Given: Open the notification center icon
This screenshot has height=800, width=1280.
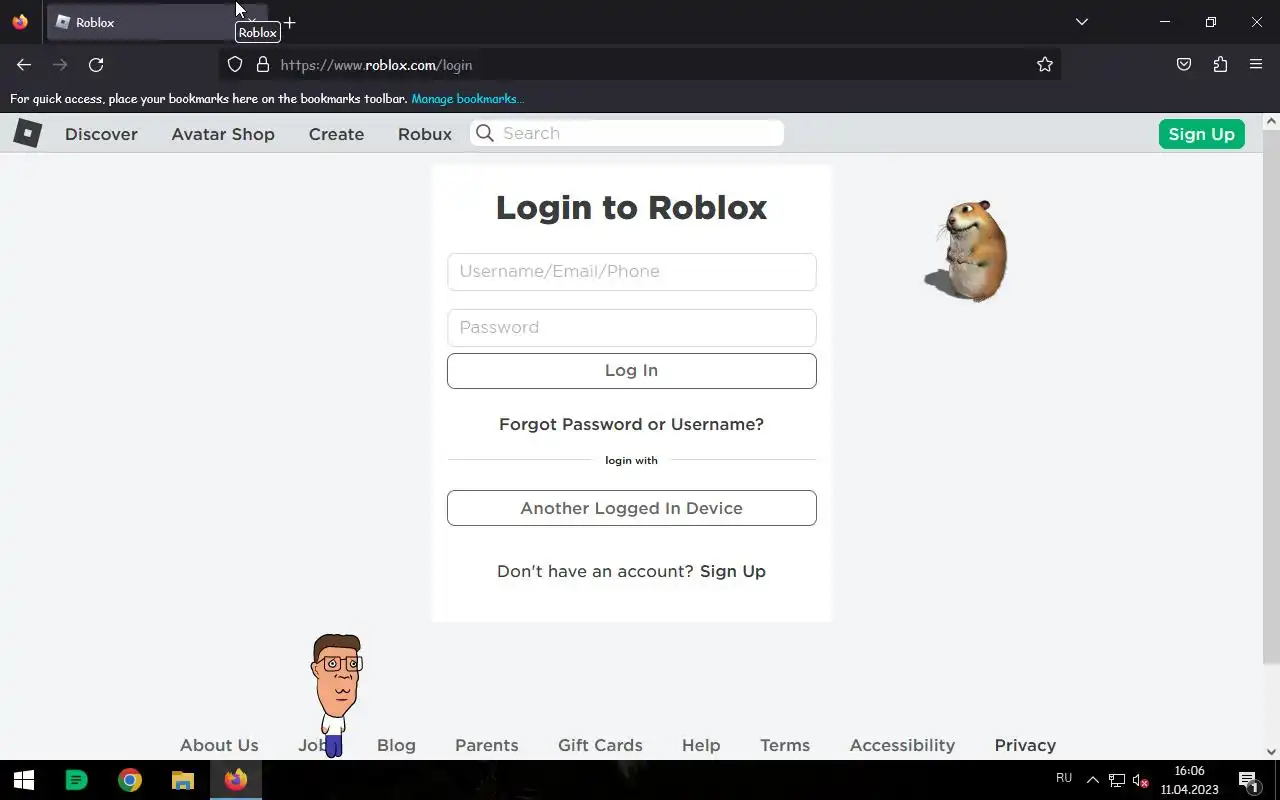Looking at the screenshot, I should pyautogui.click(x=1248, y=780).
